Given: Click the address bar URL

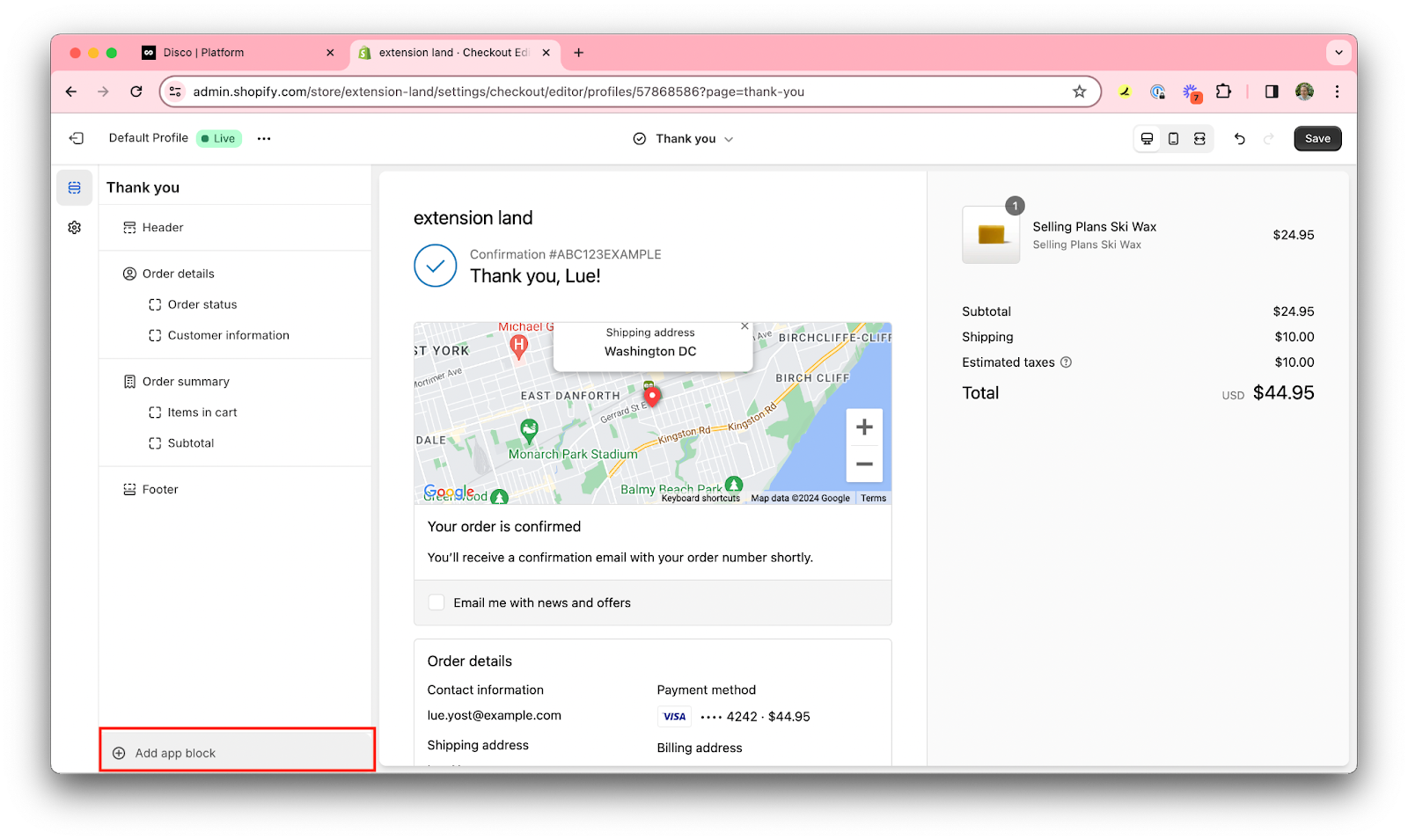Looking at the screenshot, I should tap(498, 91).
